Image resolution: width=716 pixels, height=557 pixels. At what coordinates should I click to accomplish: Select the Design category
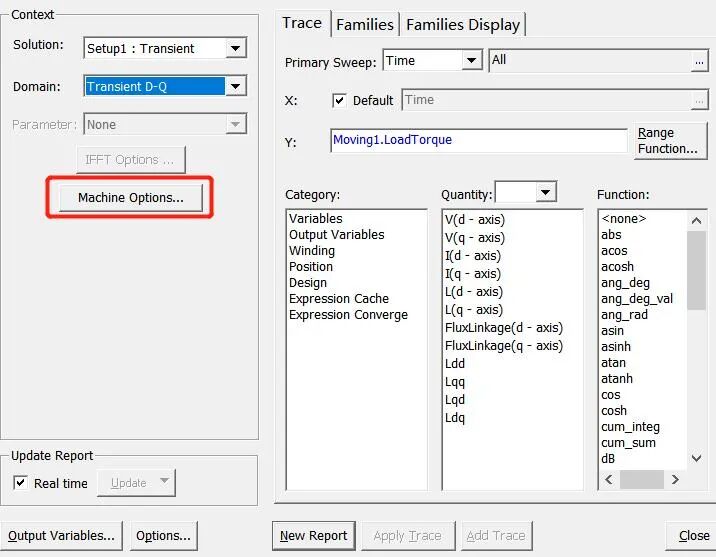tap(308, 283)
